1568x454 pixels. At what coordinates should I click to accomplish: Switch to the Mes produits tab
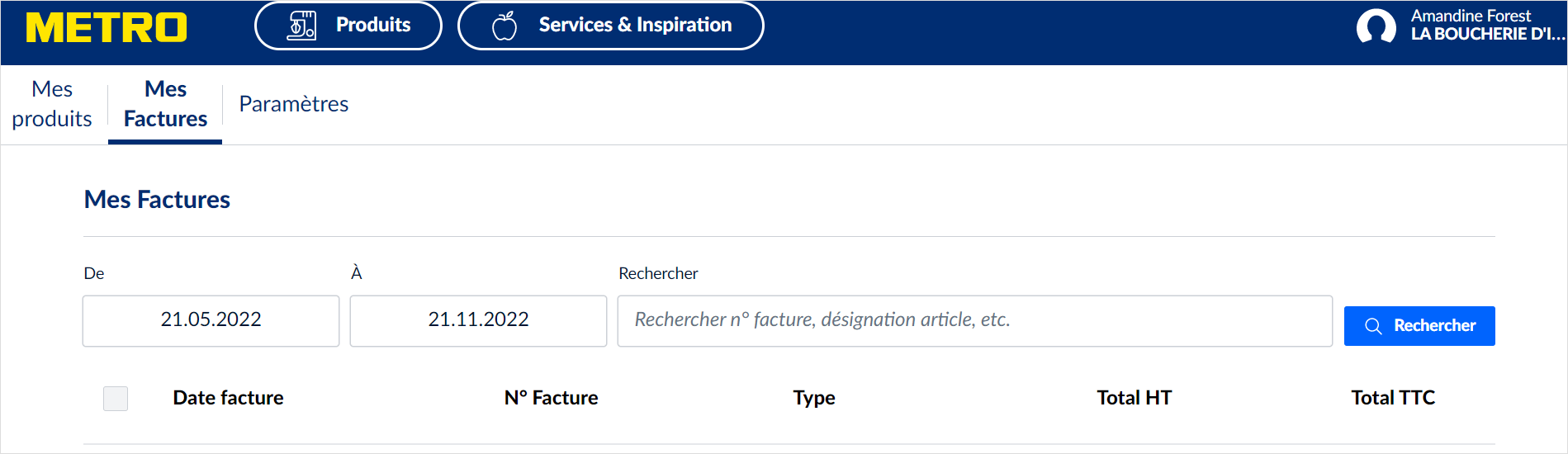[x=52, y=104]
